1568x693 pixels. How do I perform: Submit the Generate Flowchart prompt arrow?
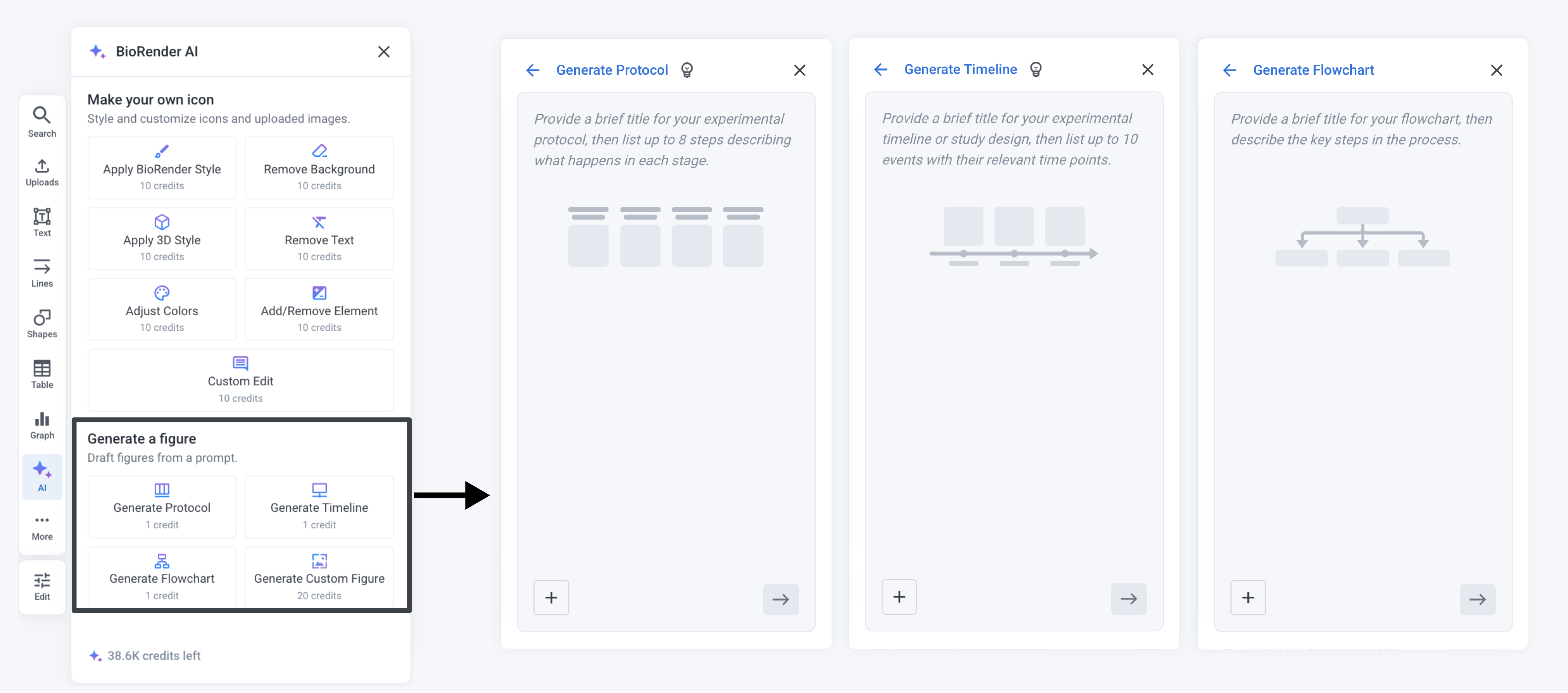[1477, 599]
